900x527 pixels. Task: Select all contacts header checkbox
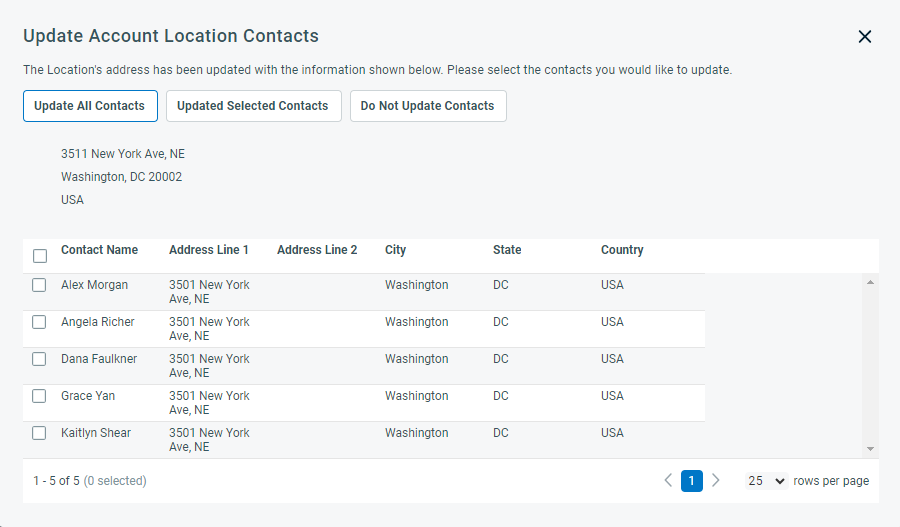(40, 256)
